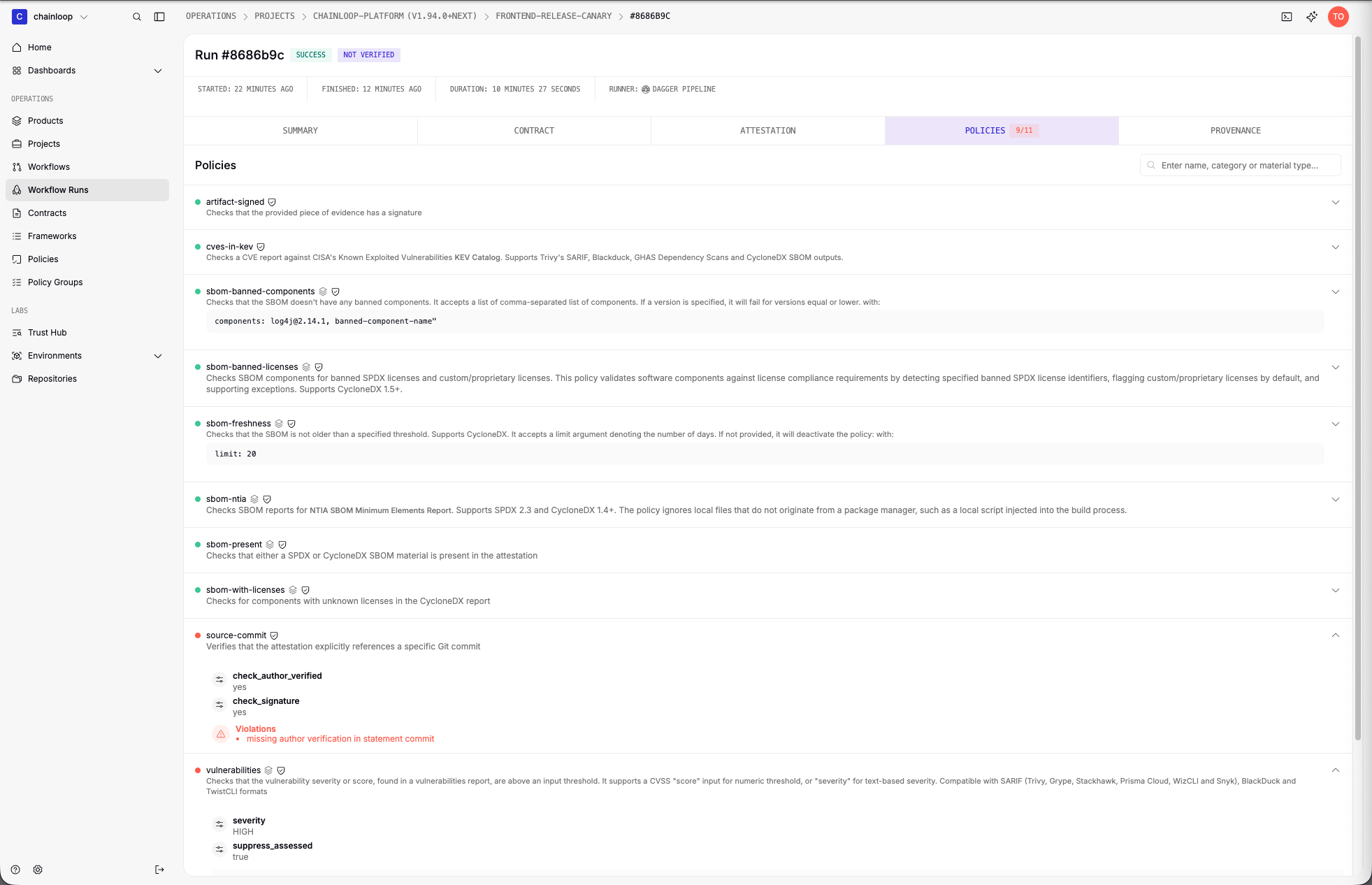This screenshot has width=1372, height=885.
Task: Click shield icon next to source-commit
Action: coord(274,635)
